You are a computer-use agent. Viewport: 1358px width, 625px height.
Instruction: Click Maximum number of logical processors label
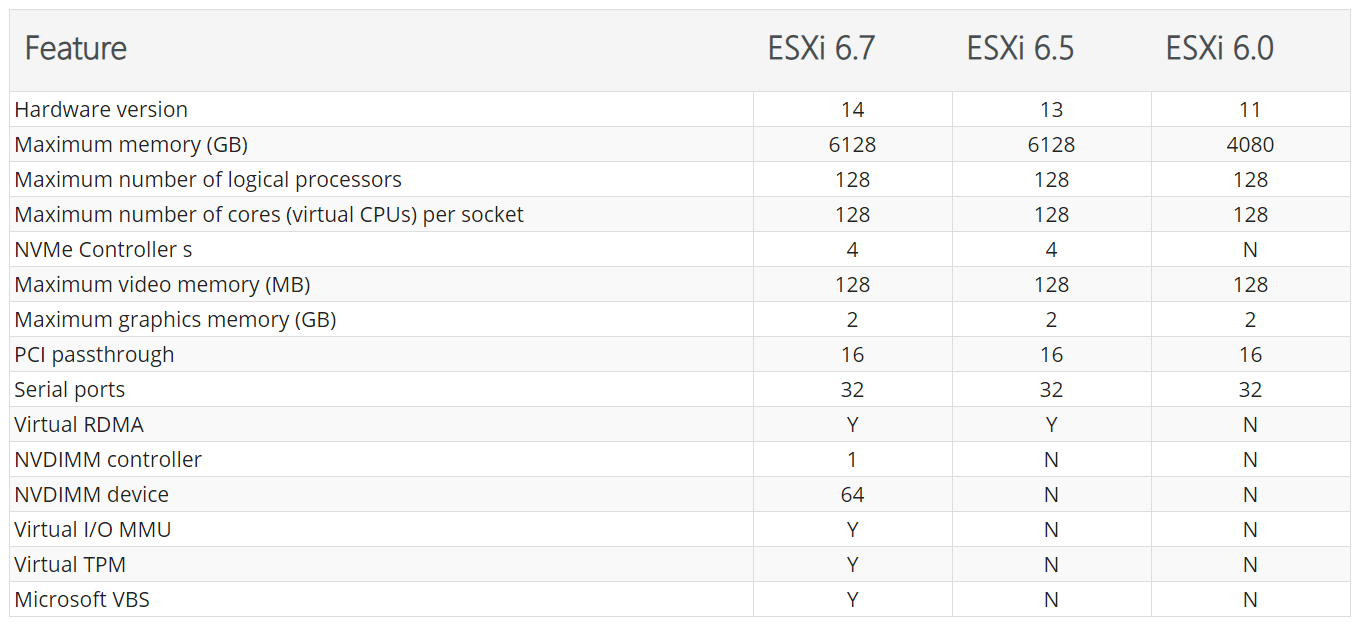point(208,180)
